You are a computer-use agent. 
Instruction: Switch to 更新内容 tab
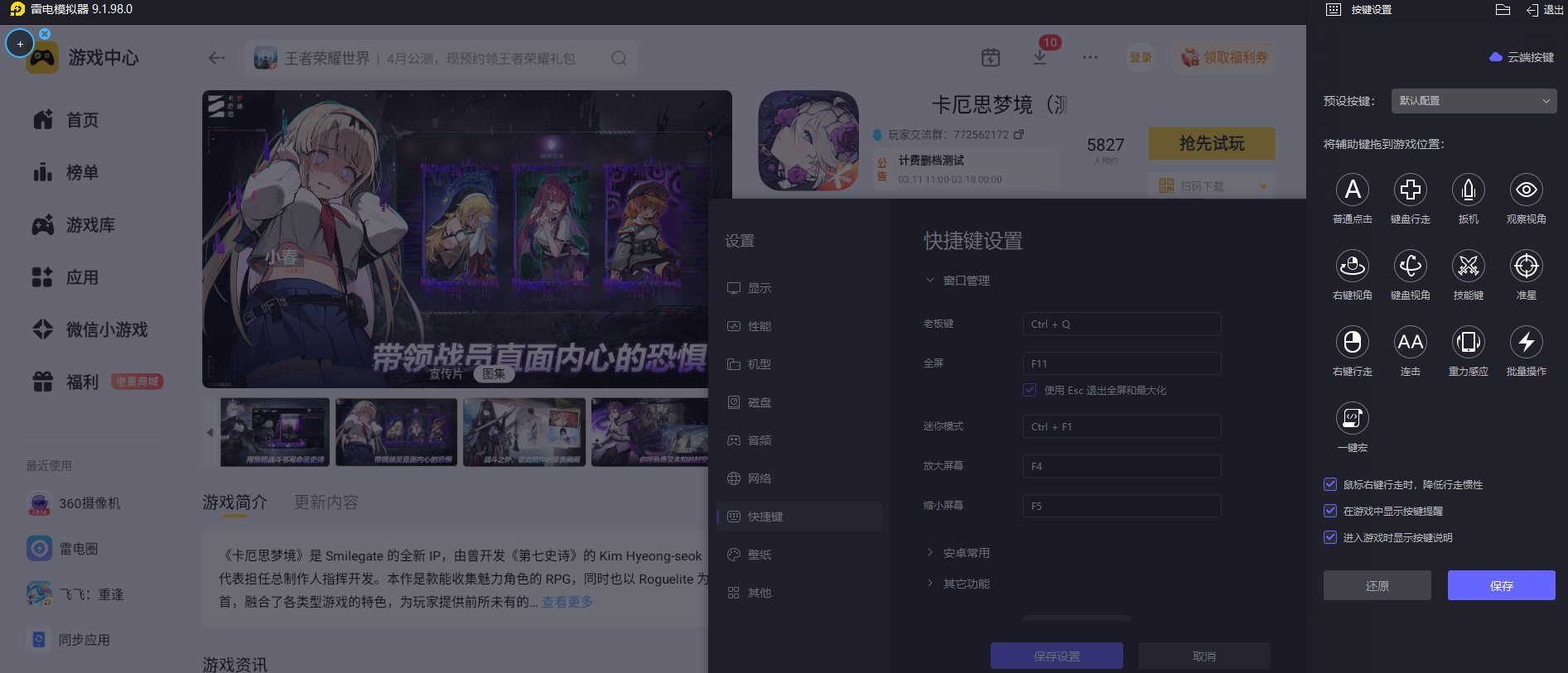tap(326, 502)
